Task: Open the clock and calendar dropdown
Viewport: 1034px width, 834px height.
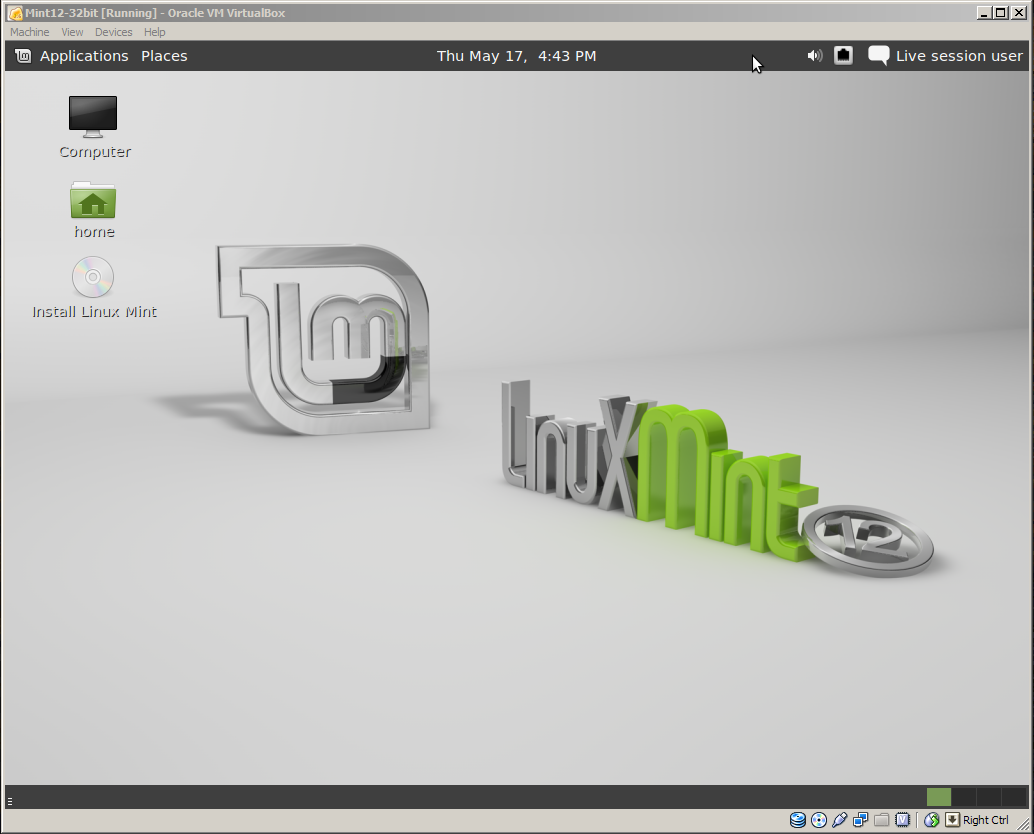Action: click(516, 56)
